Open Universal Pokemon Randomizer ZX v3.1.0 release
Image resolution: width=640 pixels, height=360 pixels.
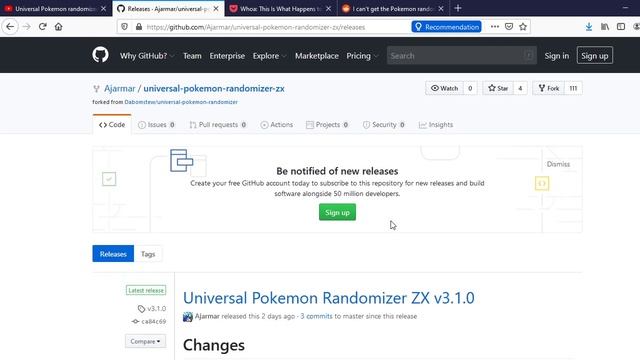(x=329, y=298)
